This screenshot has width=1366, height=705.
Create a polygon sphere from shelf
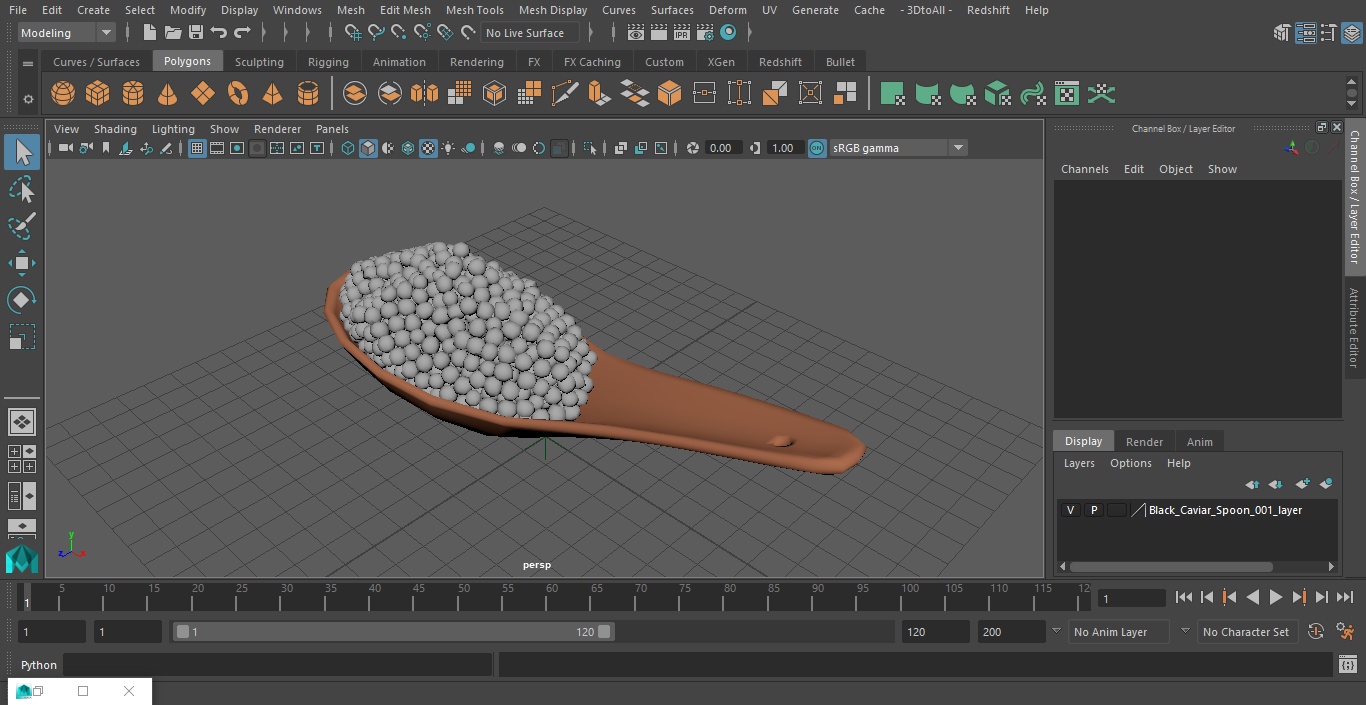tap(63, 94)
